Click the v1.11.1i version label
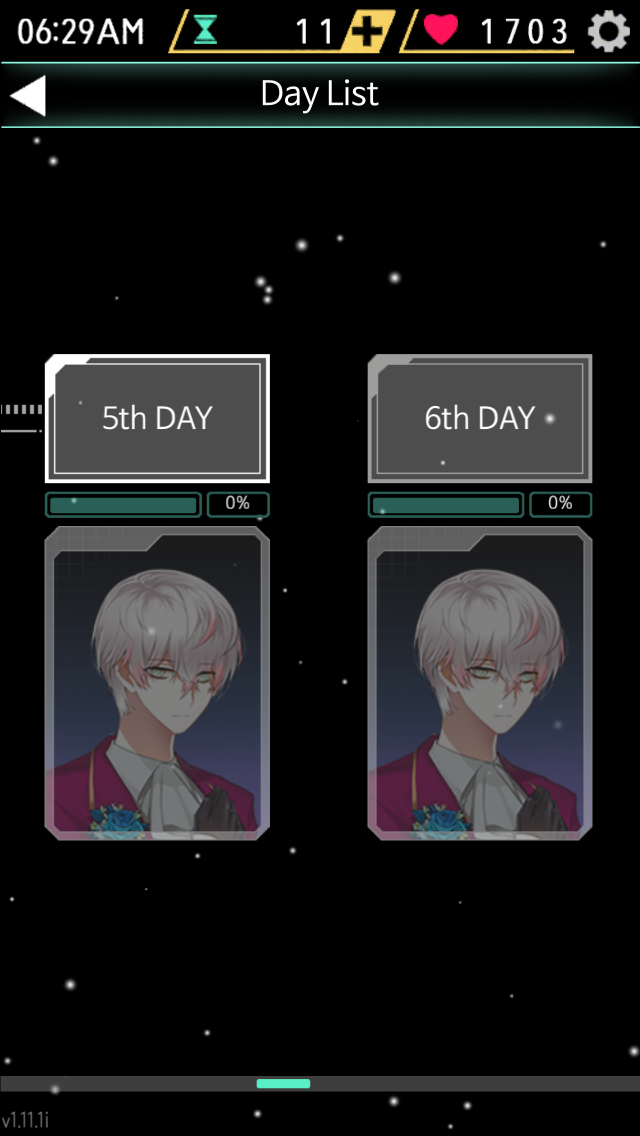 click(x=25, y=1120)
